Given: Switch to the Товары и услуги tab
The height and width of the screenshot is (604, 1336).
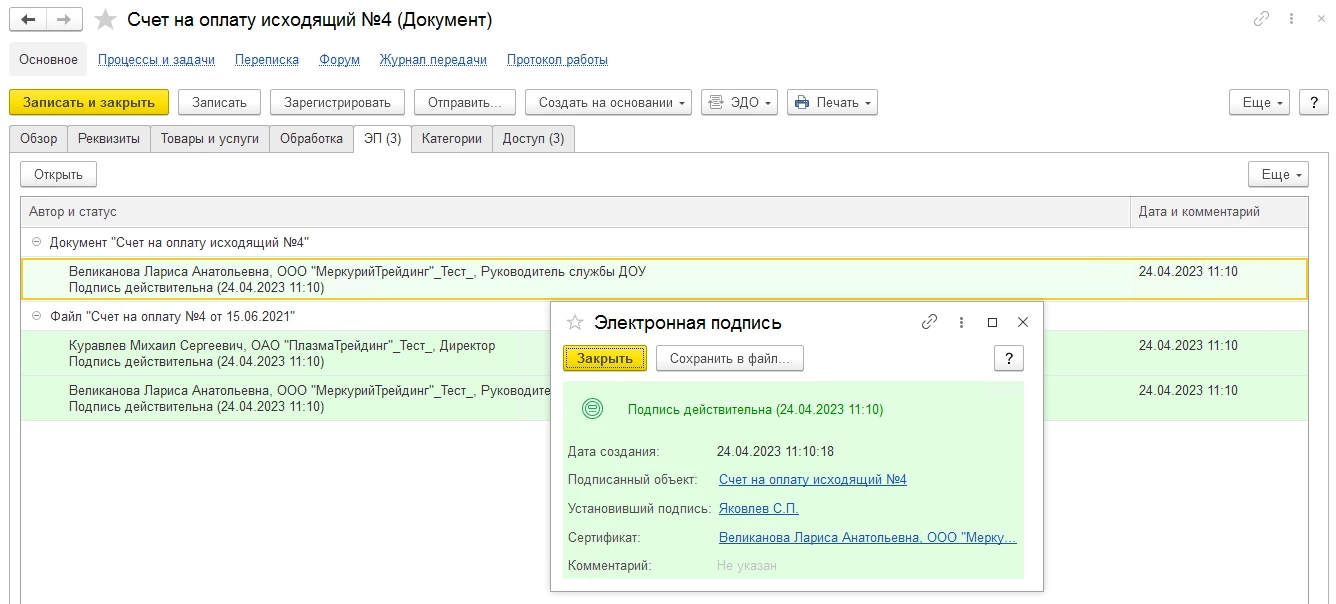Looking at the screenshot, I should point(210,139).
